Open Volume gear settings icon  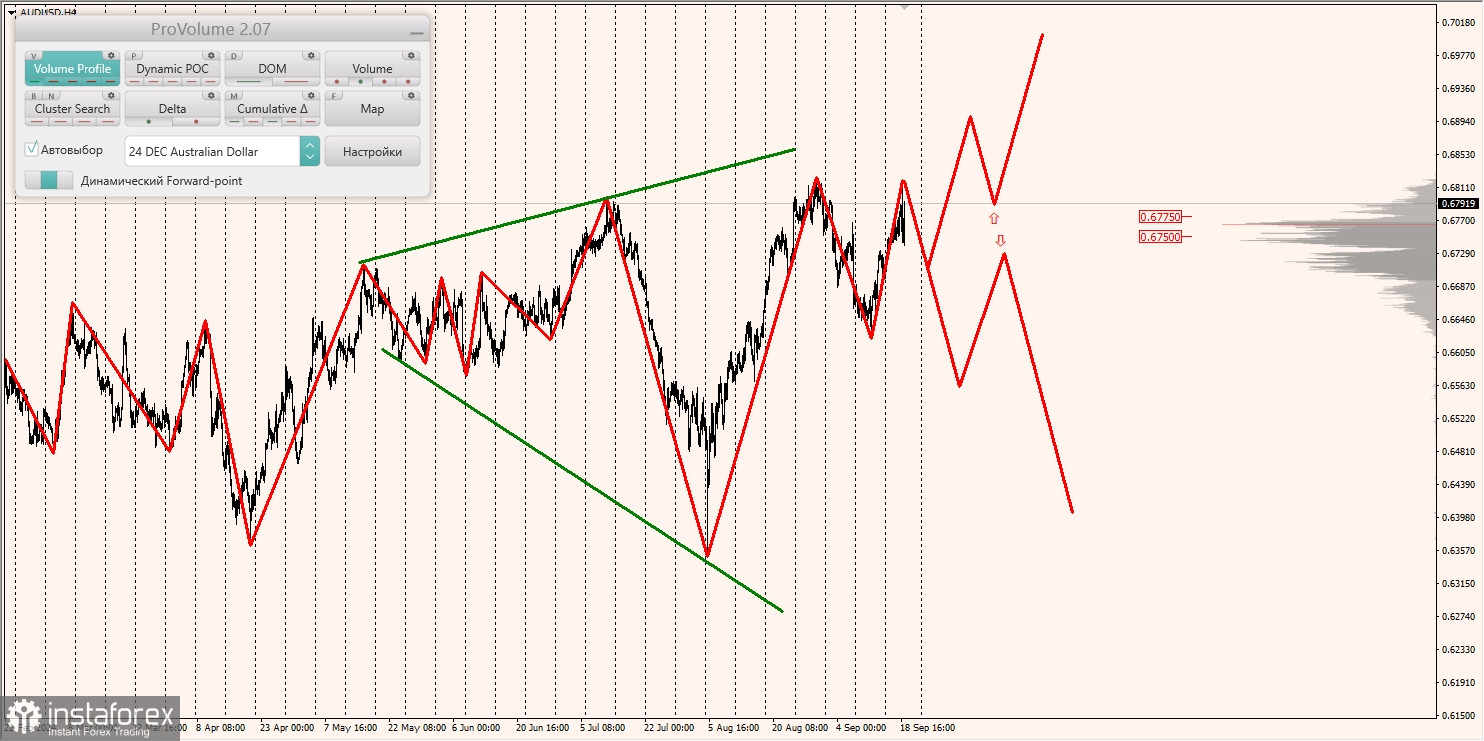(411, 55)
